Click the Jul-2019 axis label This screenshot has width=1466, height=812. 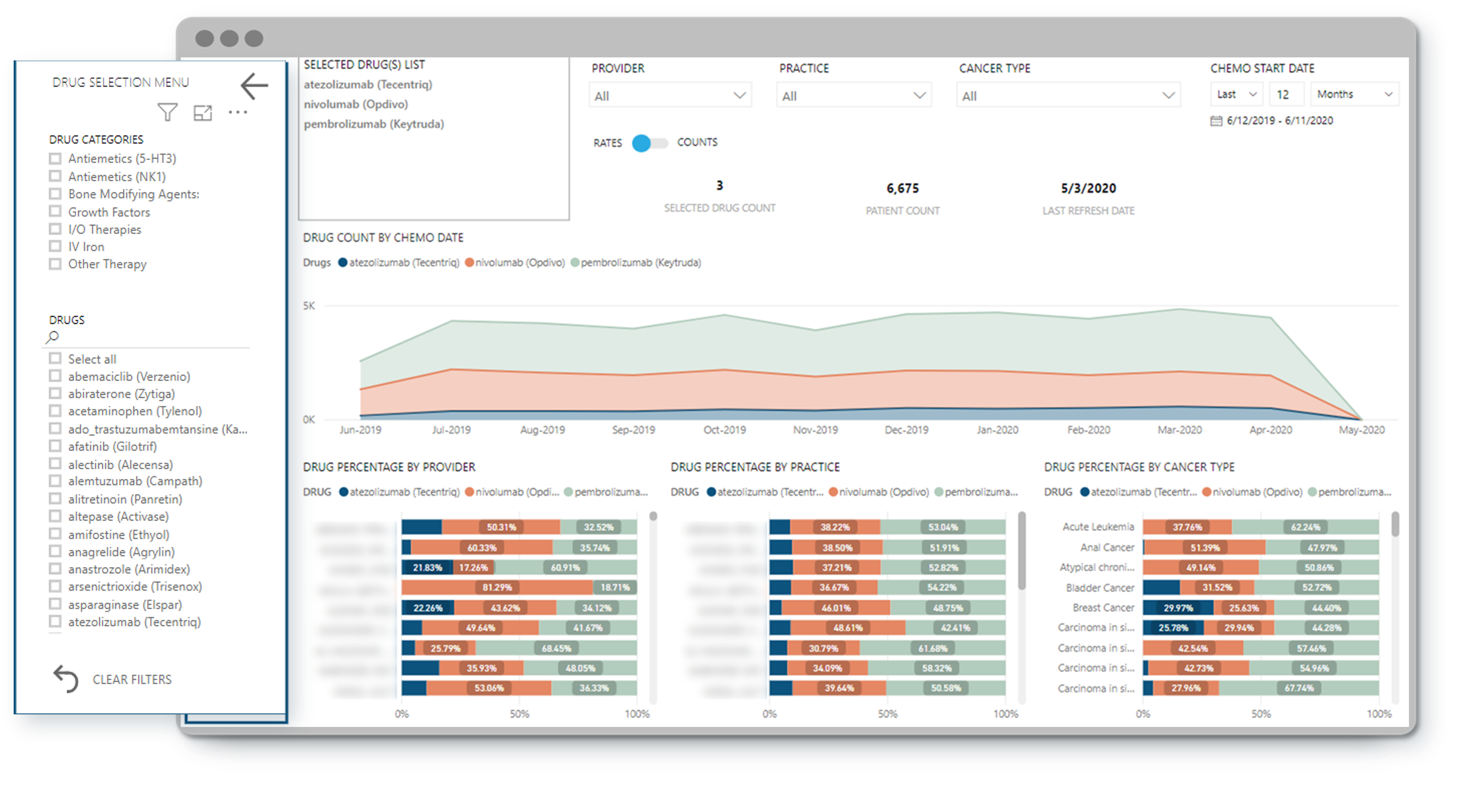451,430
